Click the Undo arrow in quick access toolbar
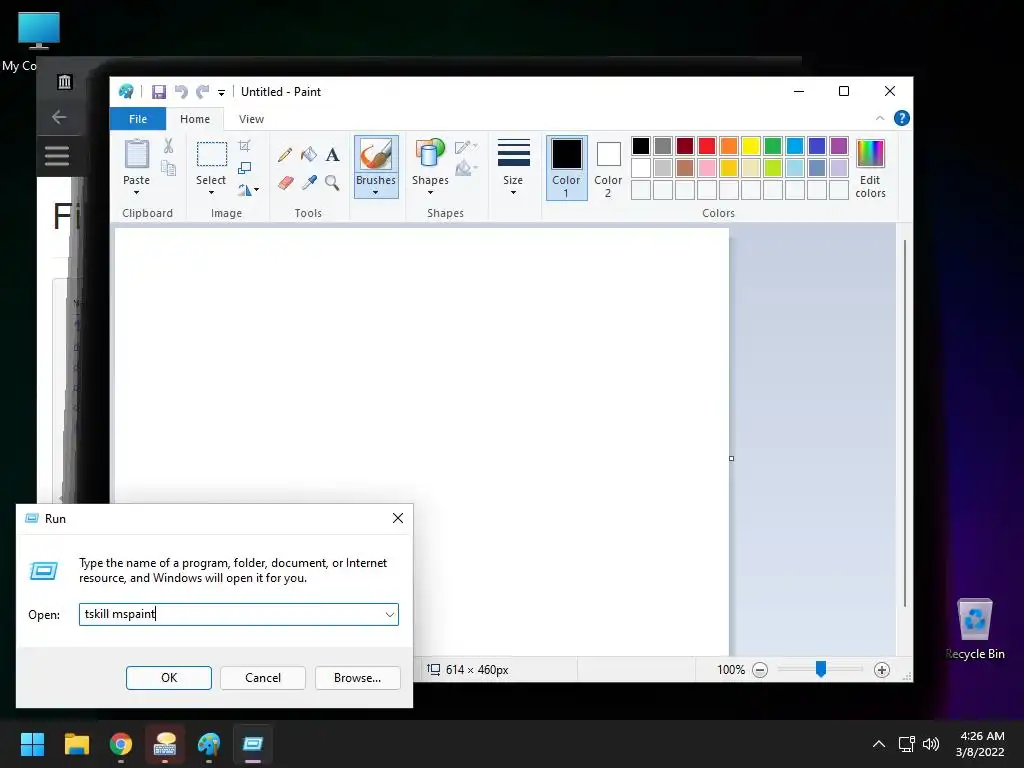 click(181, 92)
